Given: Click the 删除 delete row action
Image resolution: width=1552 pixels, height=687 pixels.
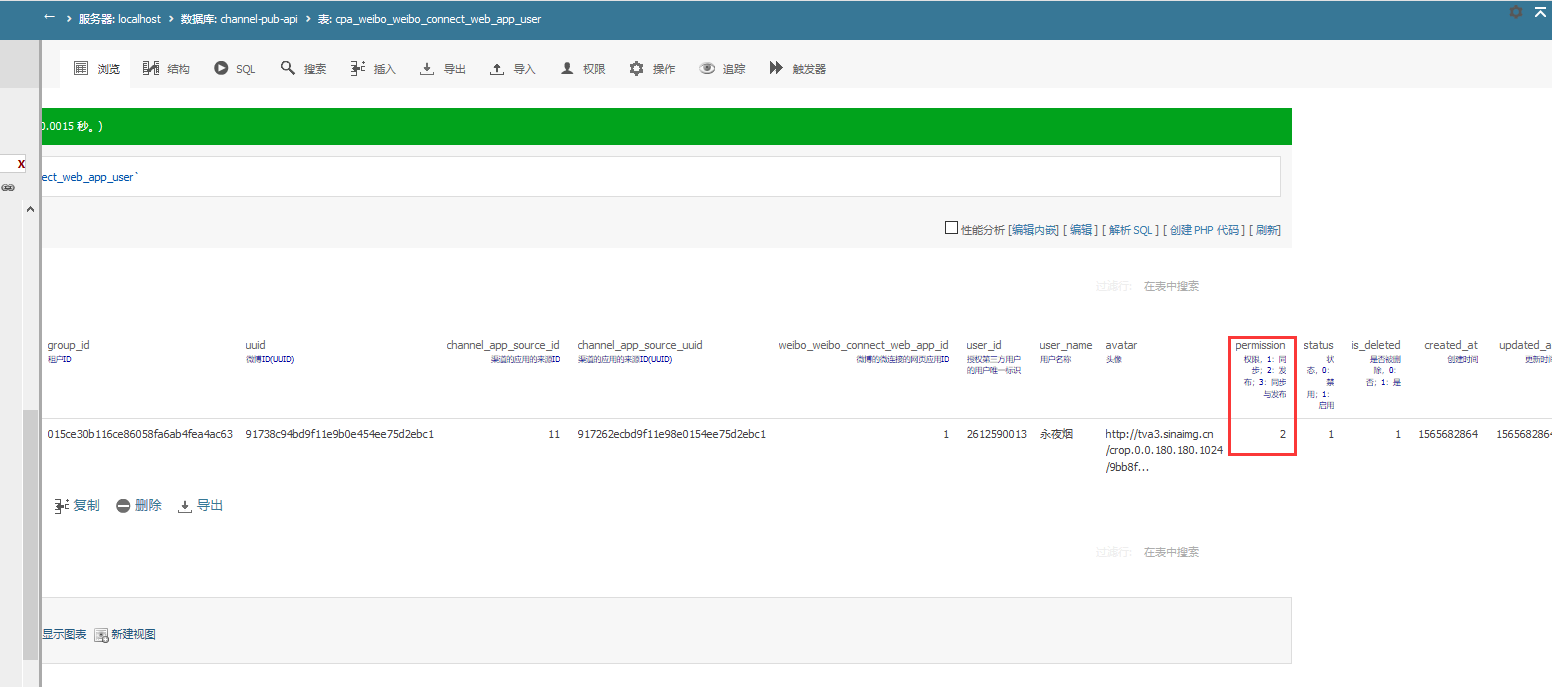Looking at the screenshot, I should (139, 506).
